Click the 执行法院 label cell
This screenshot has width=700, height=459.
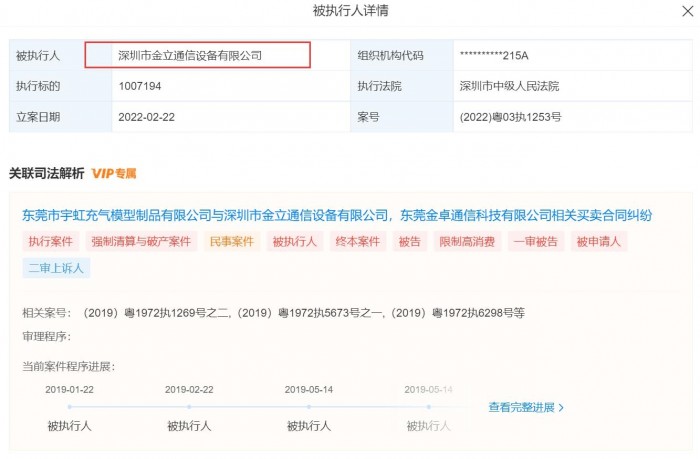point(402,86)
